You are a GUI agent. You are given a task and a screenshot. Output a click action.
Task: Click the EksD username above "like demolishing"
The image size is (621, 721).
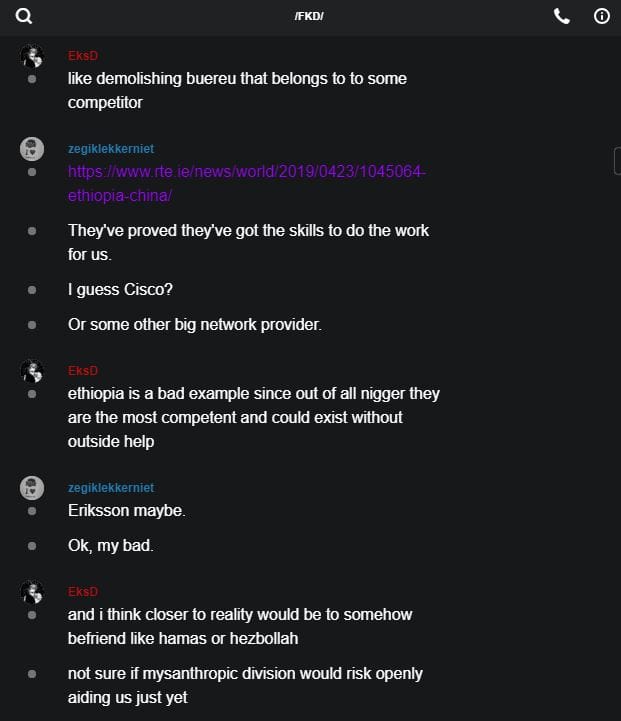click(83, 55)
